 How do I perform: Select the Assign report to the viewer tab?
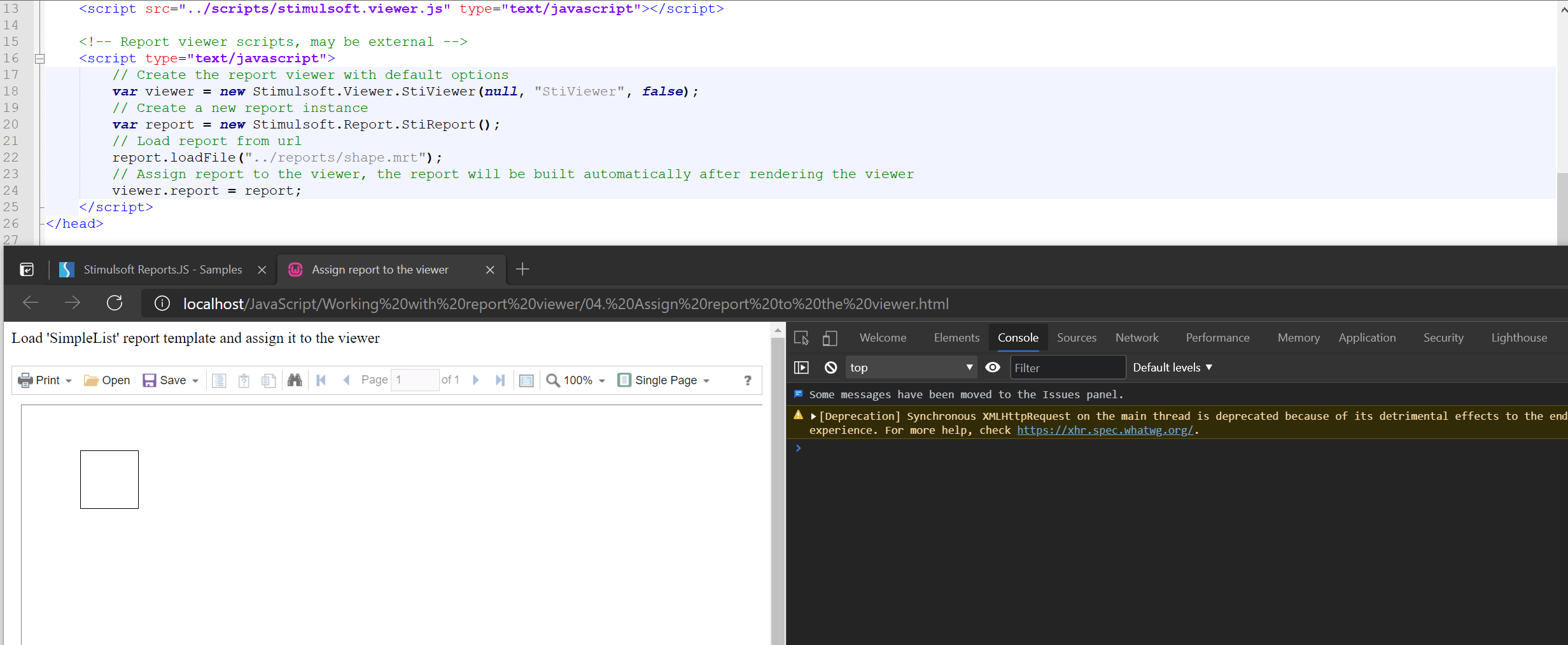[x=381, y=270]
